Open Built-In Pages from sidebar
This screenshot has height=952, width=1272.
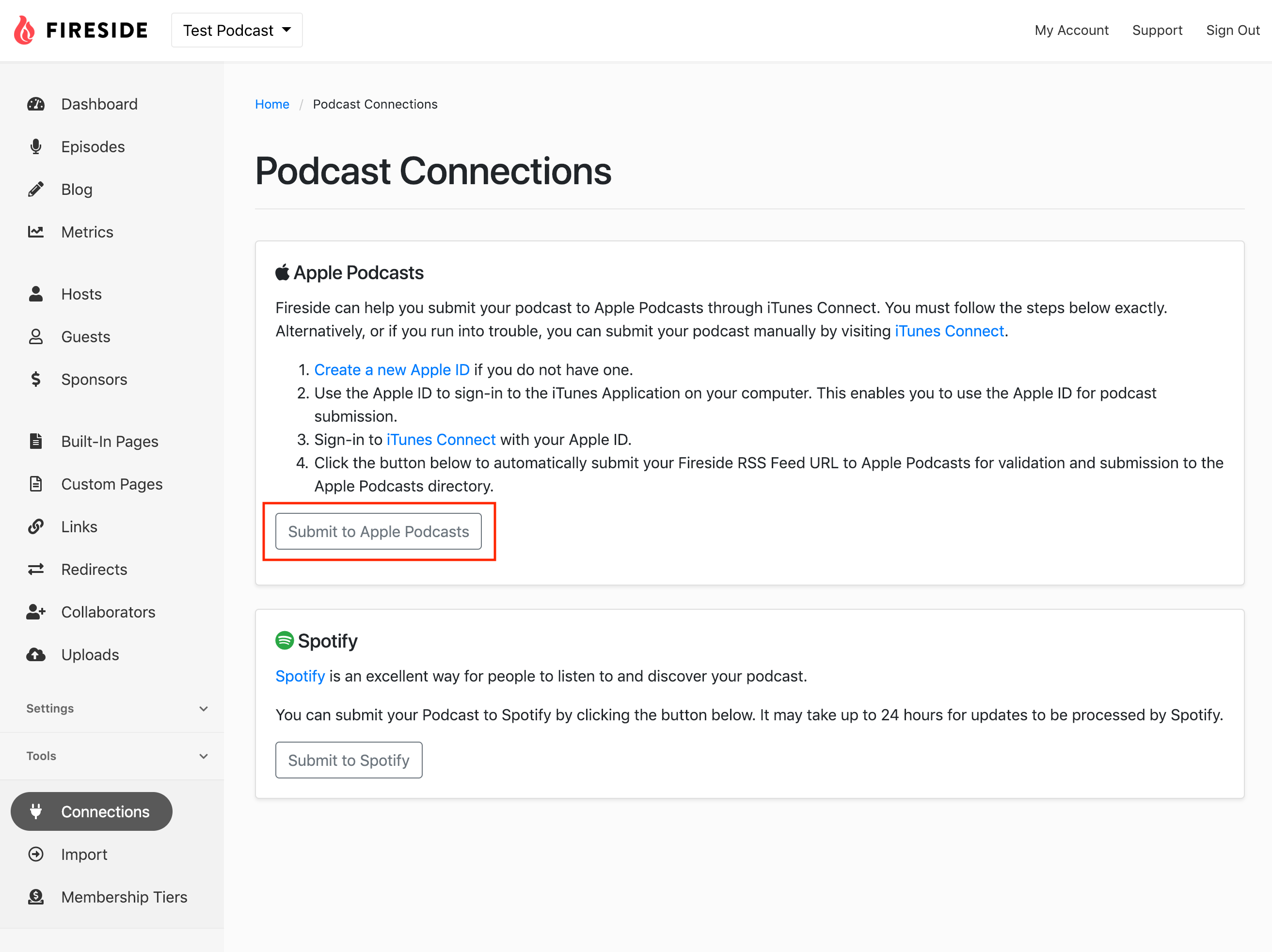coord(109,441)
